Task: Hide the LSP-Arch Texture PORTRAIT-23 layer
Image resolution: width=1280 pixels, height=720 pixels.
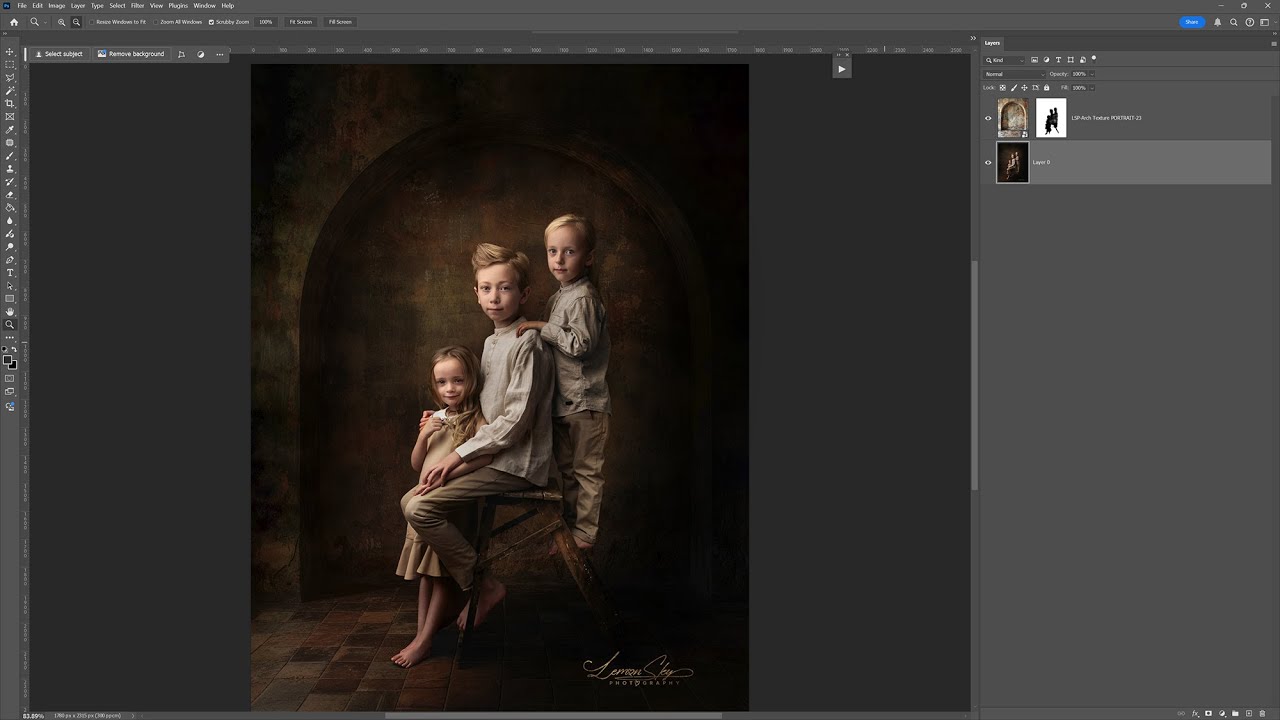Action: [x=988, y=118]
